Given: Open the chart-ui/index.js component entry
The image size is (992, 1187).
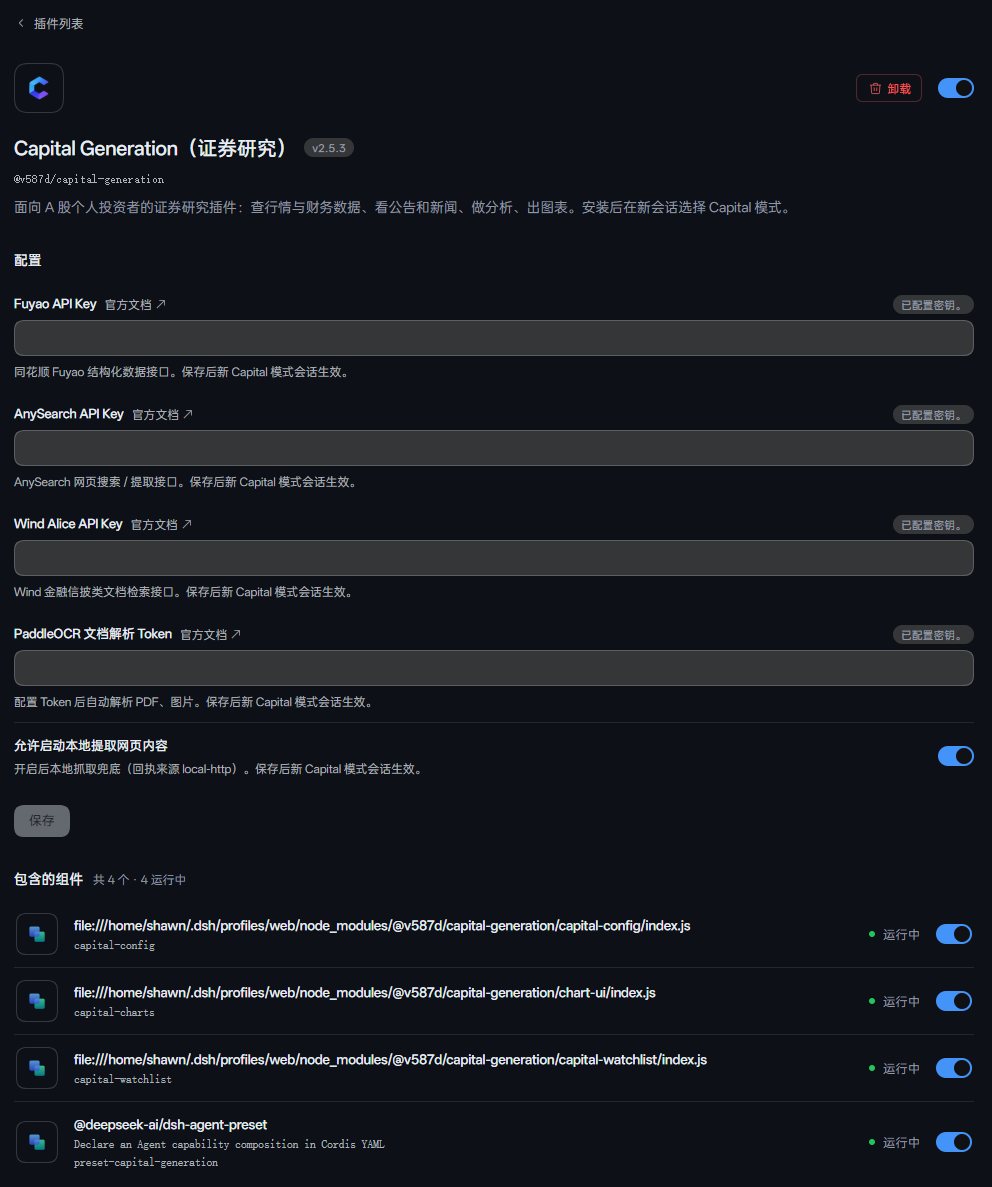Looking at the screenshot, I should point(364,992).
